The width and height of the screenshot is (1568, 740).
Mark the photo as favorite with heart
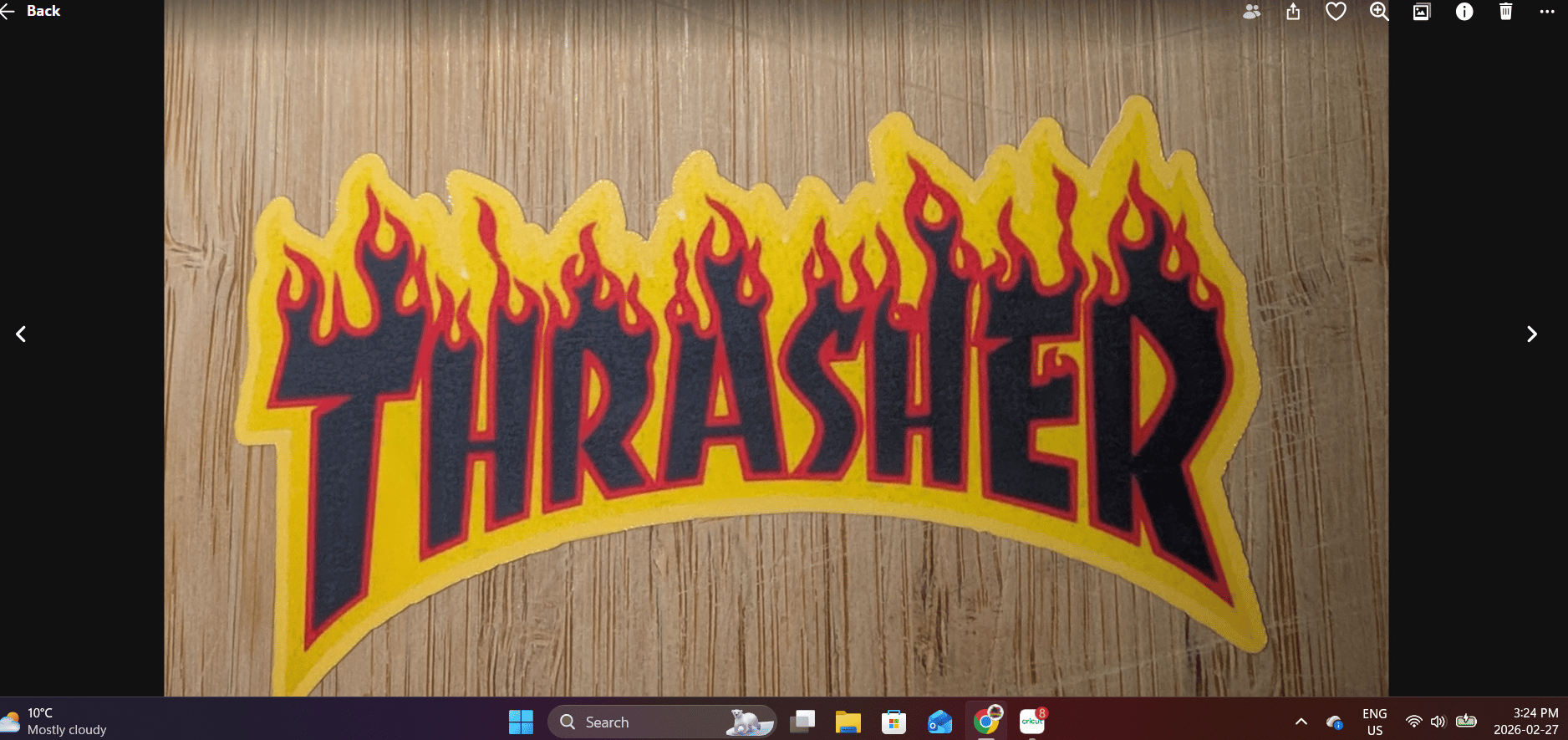[x=1336, y=12]
